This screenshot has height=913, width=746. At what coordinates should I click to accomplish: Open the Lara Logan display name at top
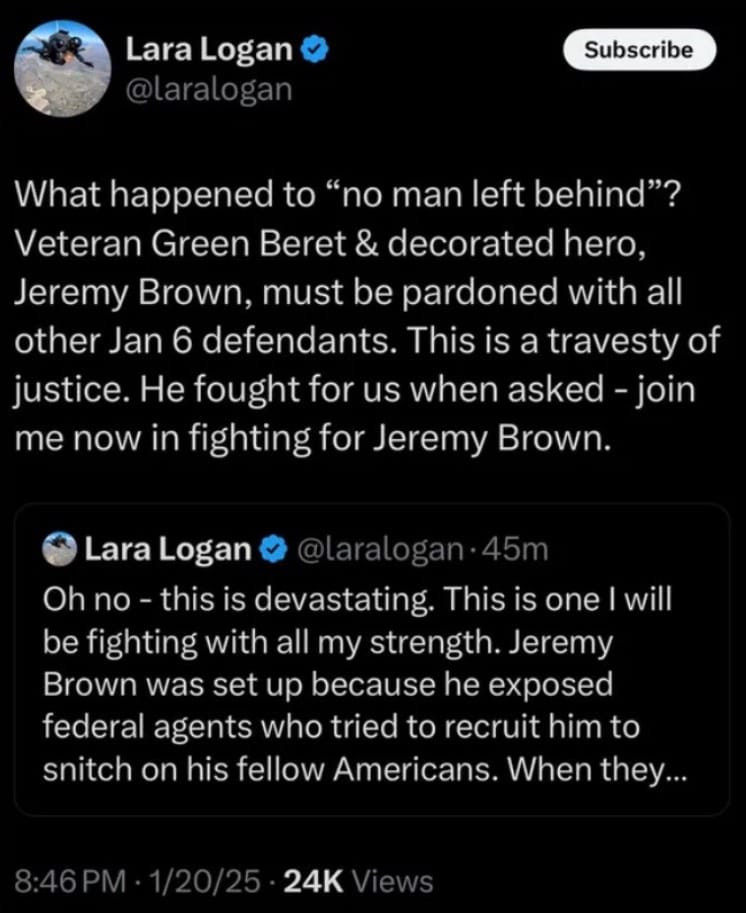(x=209, y=51)
